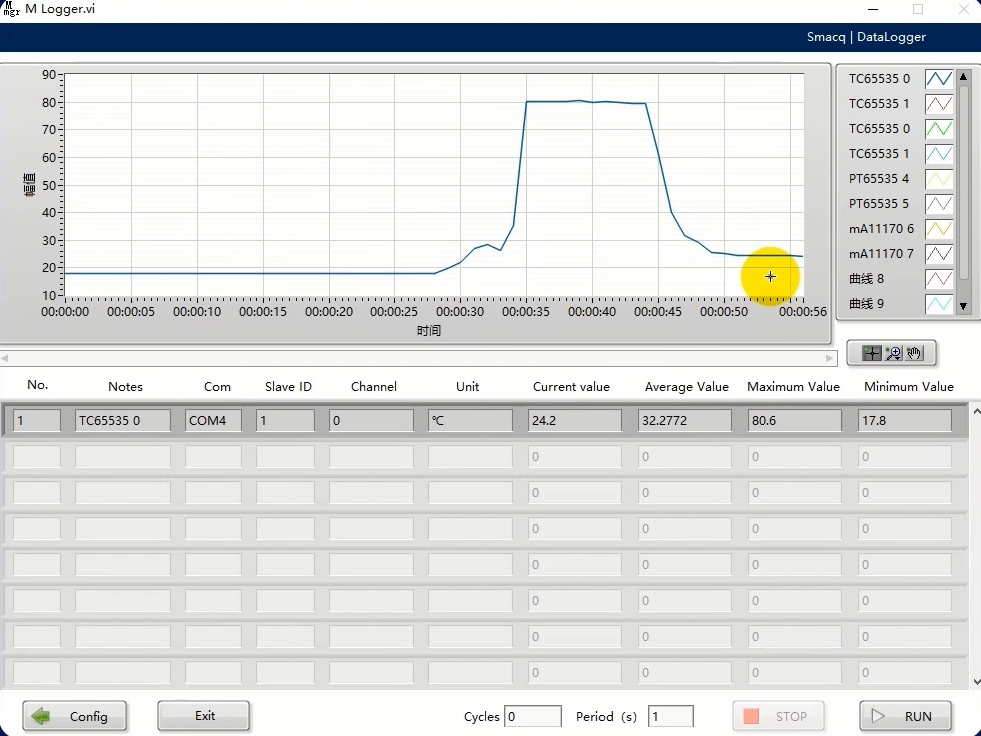Click the 时间 x-axis title

pos(429,330)
